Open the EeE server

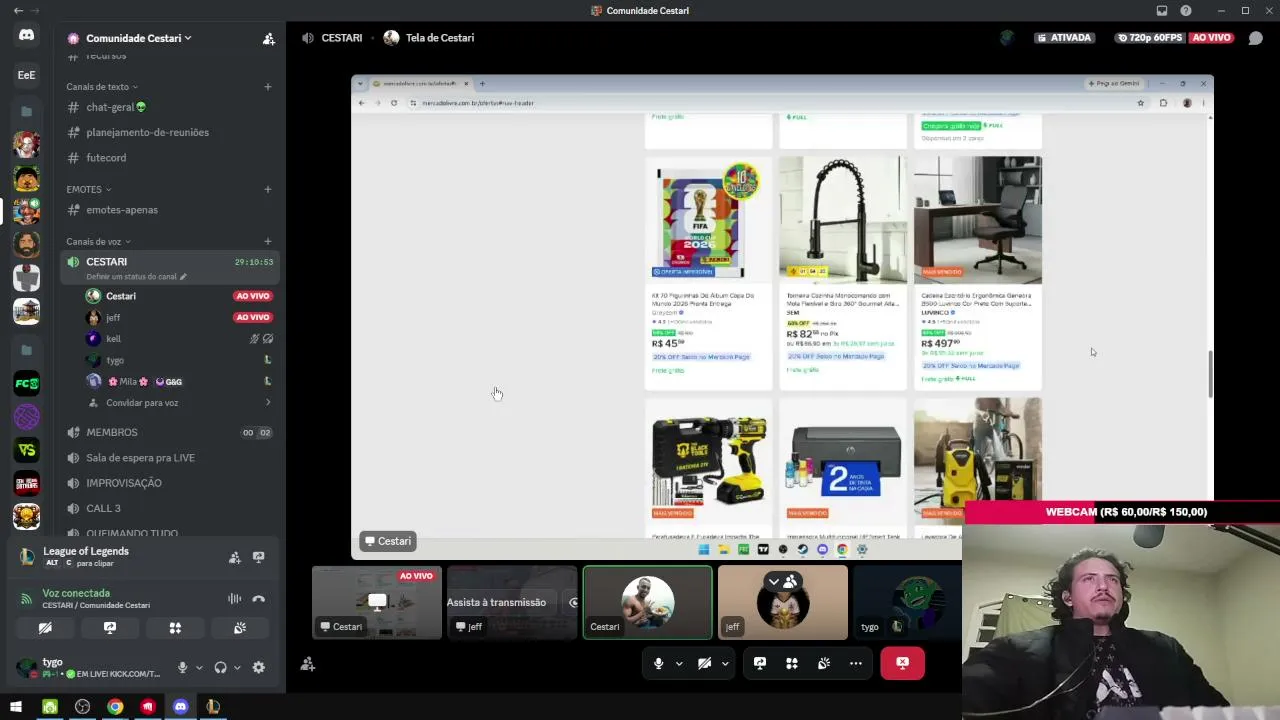[x=26, y=75]
